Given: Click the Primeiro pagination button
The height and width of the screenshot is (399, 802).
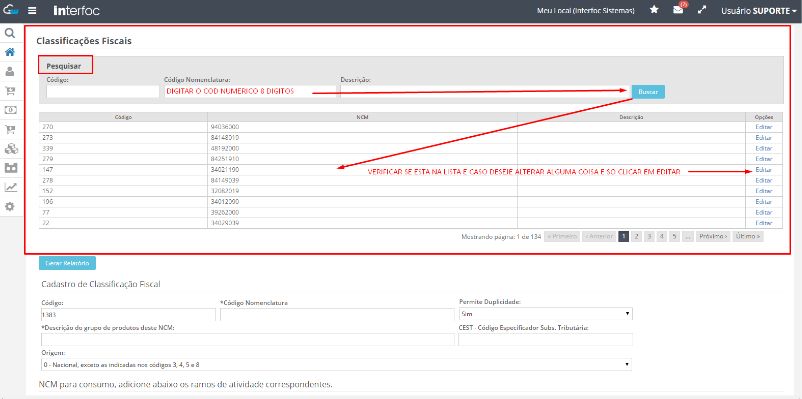Looking at the screenshot, I should point(562,236).
